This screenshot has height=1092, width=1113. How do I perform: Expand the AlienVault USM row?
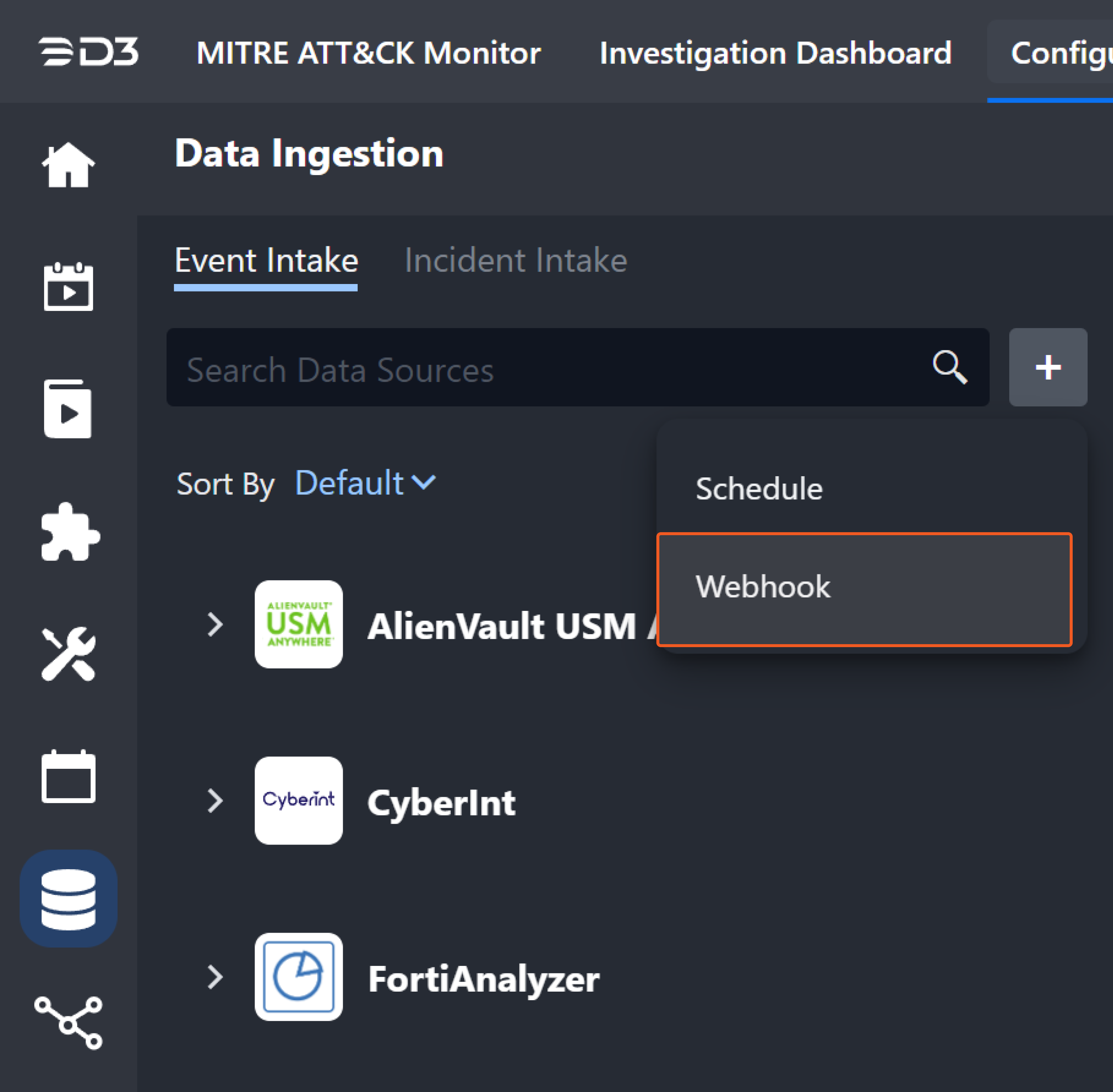[x=215, y=625]
